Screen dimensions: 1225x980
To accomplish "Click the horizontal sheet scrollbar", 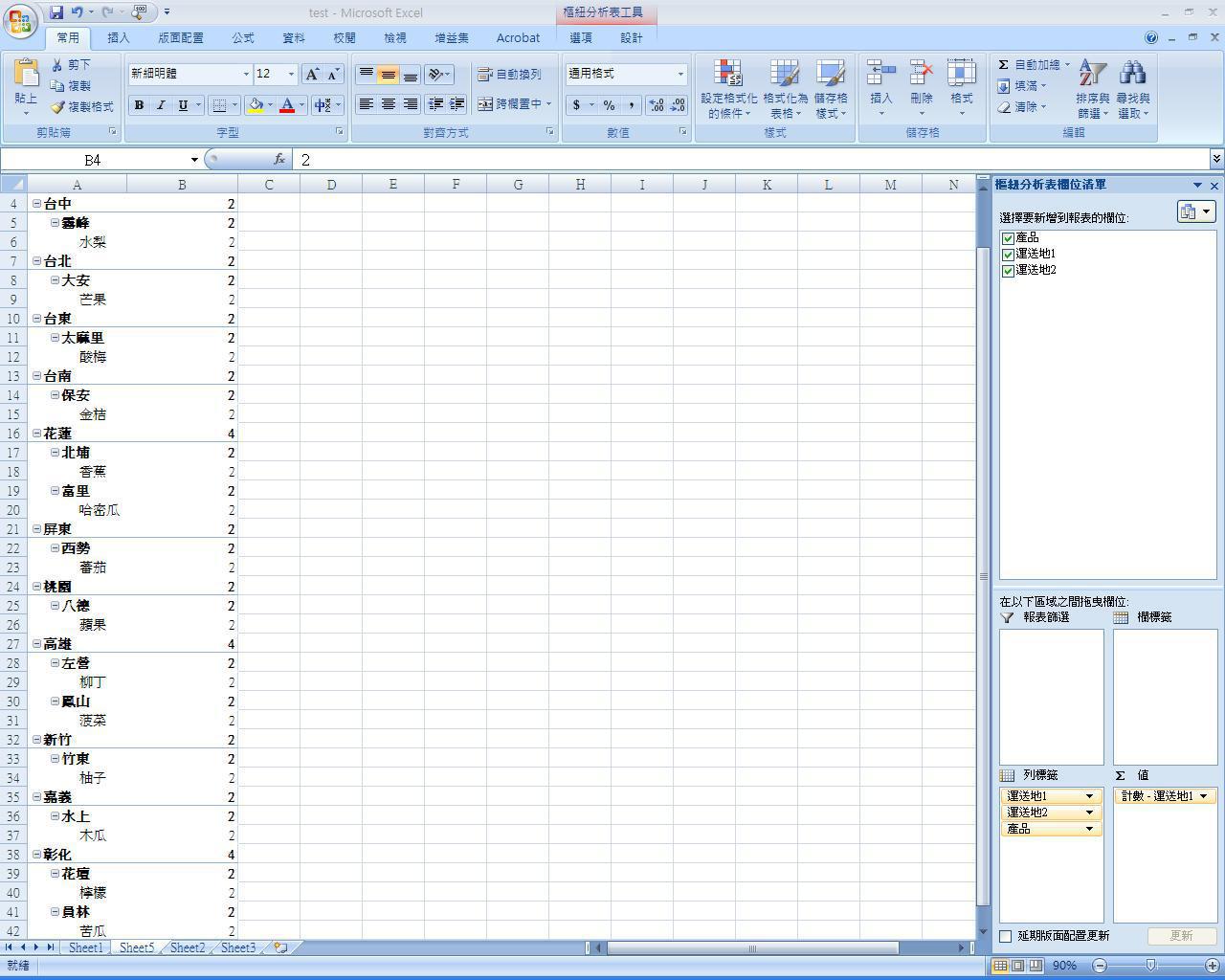I will tap(752, 947).
